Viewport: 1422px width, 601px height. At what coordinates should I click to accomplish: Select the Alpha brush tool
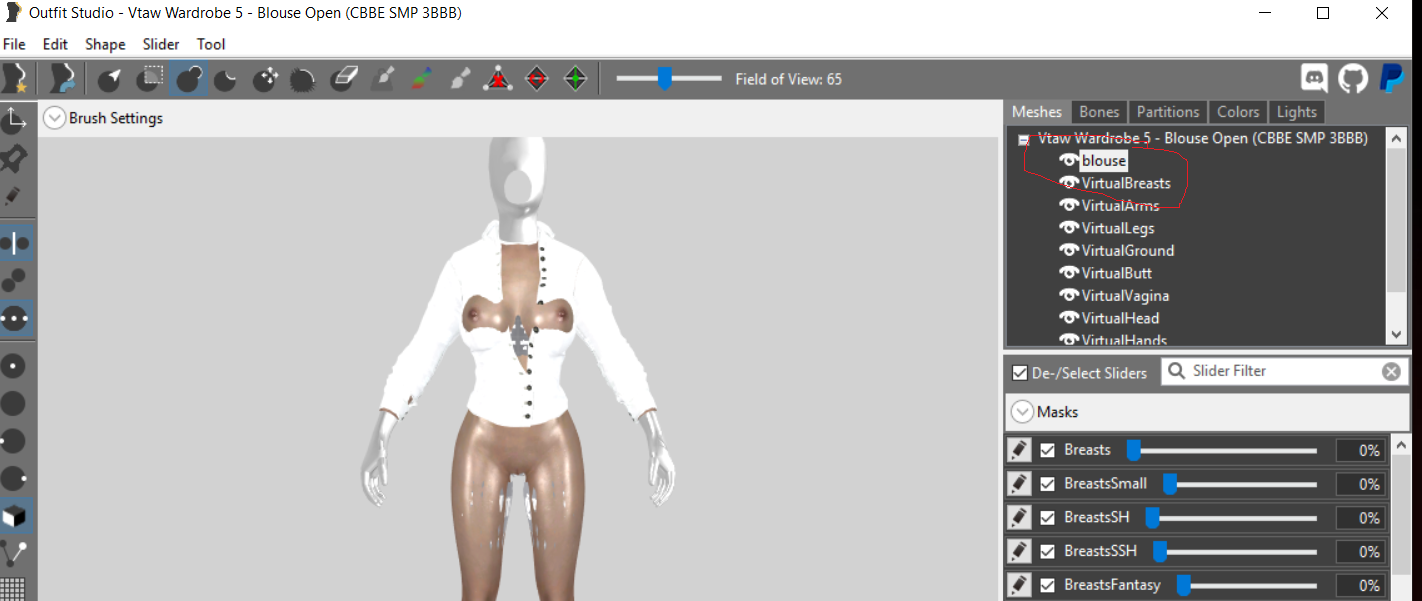tap(460, 78)
